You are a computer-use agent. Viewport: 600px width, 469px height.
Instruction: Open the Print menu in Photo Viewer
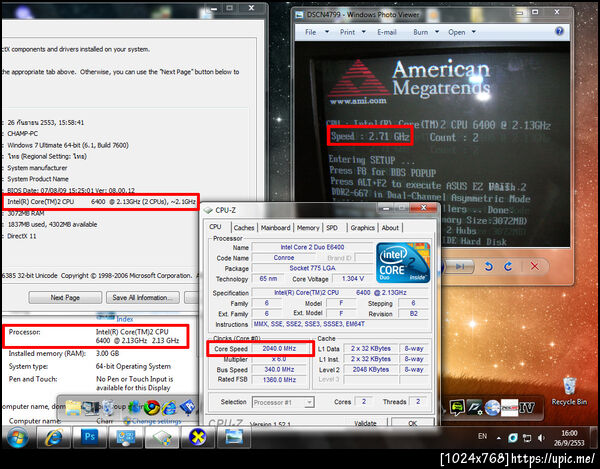[352, 32]
